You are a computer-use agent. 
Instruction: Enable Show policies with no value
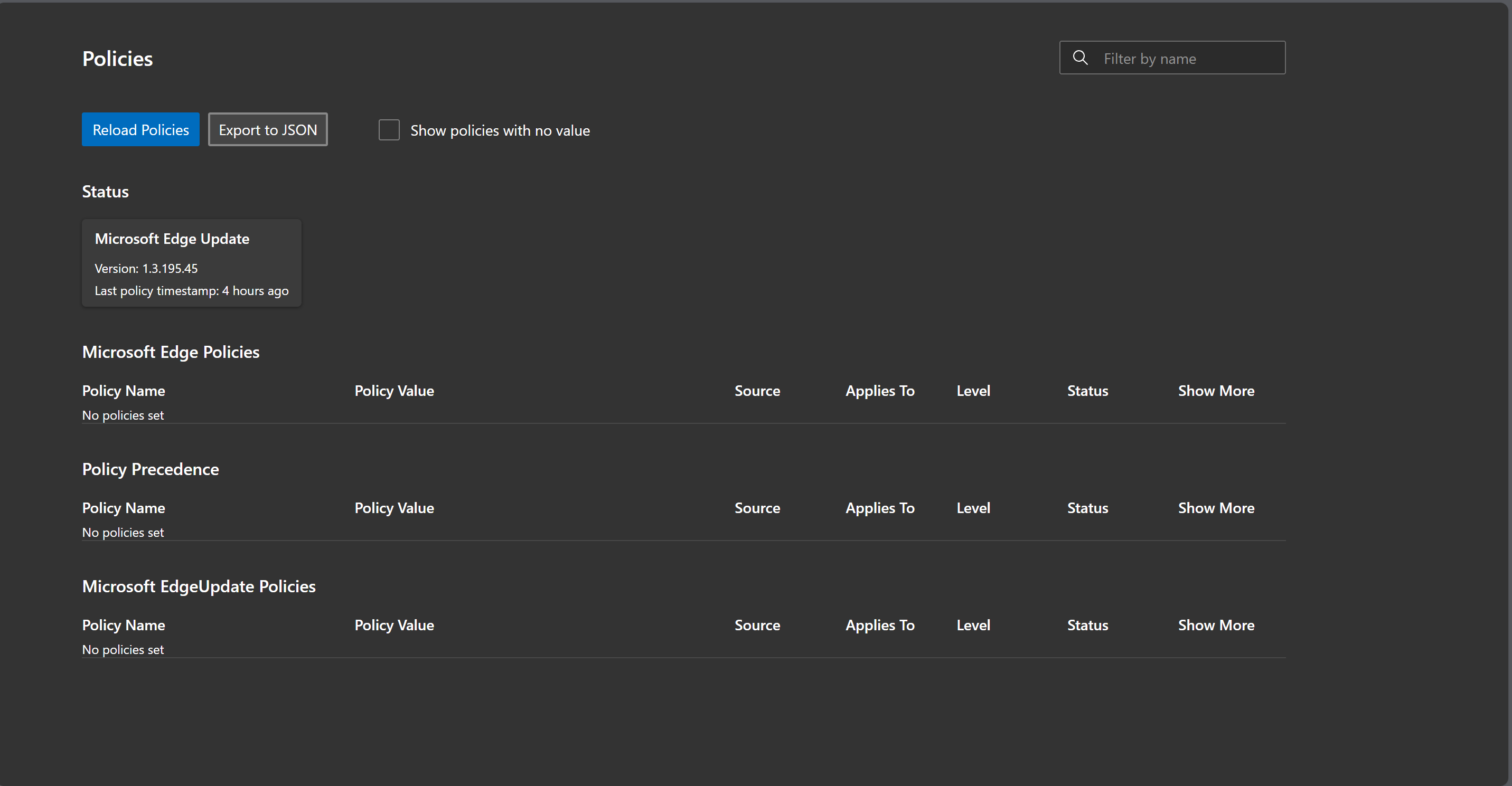[389, 130]
